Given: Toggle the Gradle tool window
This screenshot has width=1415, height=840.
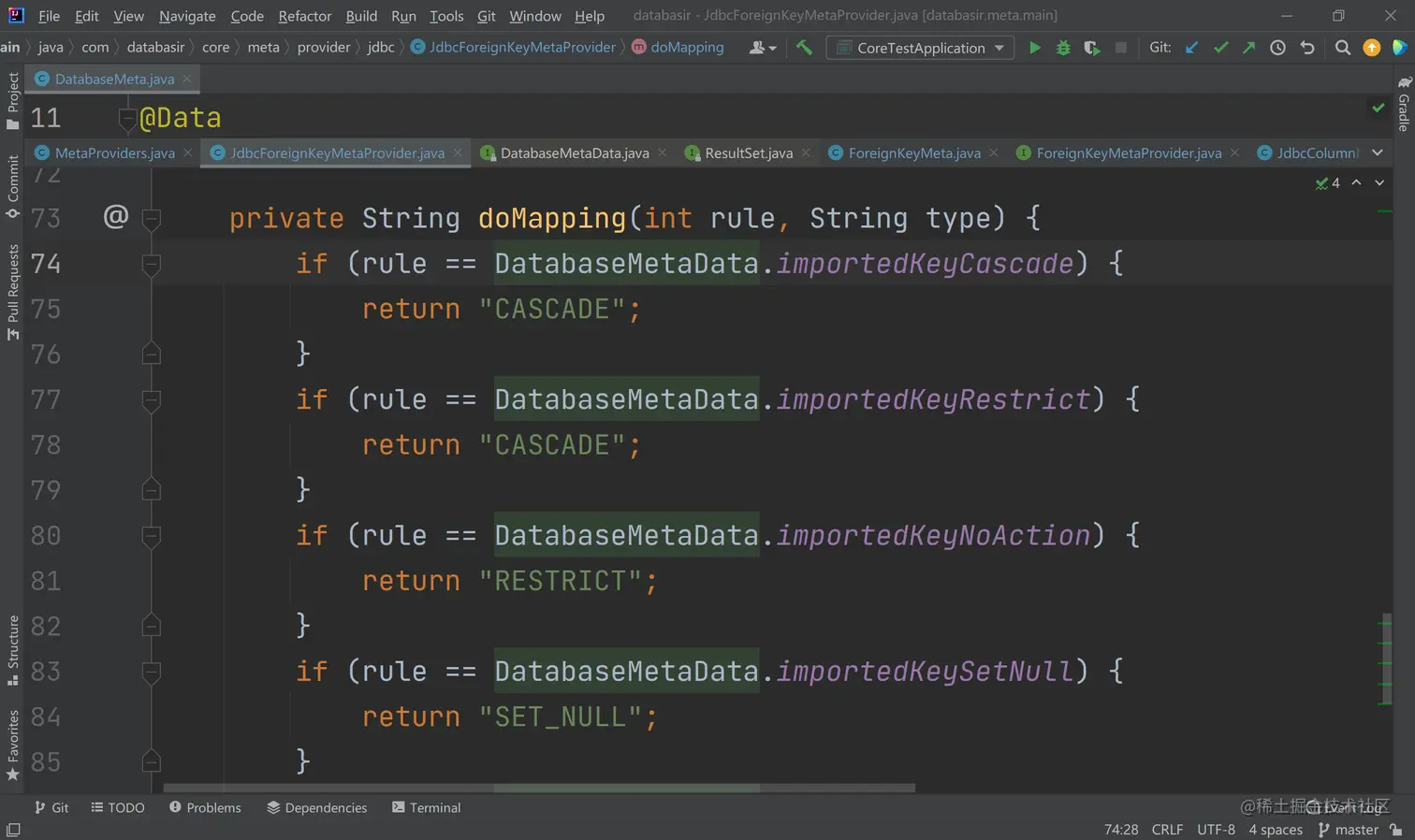Looking at the screenshot, I should coord(1404,104).
